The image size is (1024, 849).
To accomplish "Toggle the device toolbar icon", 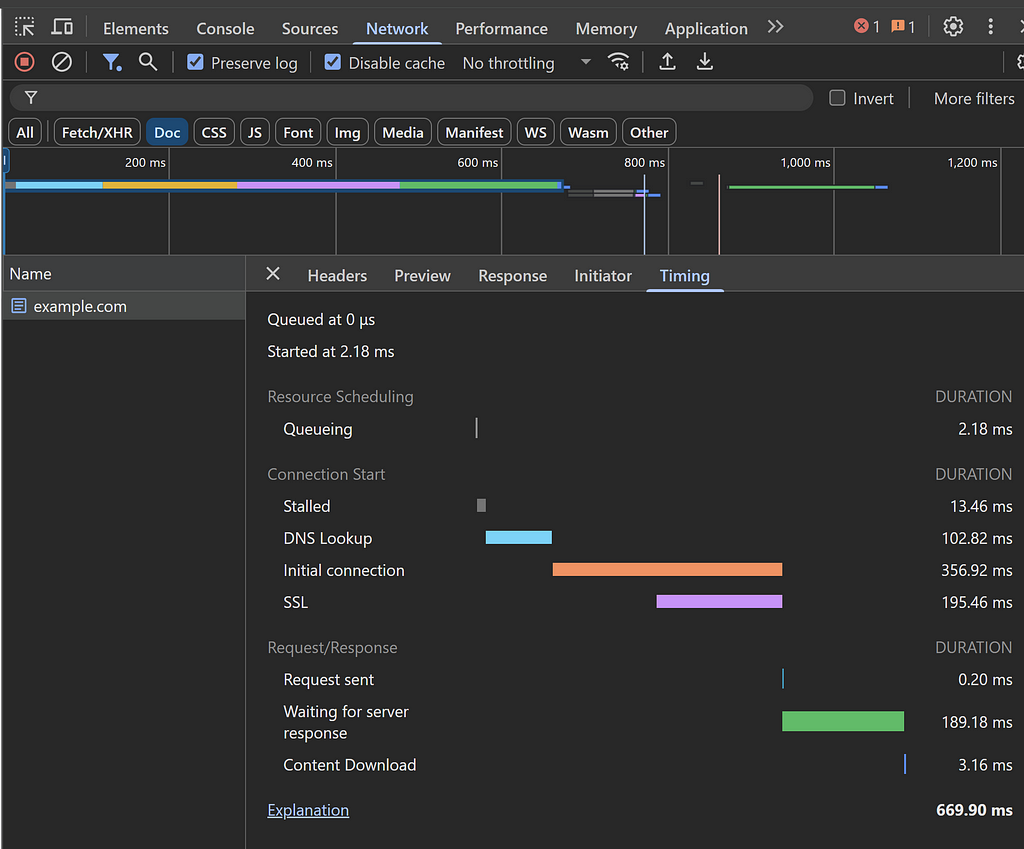I will click(62, 27).
